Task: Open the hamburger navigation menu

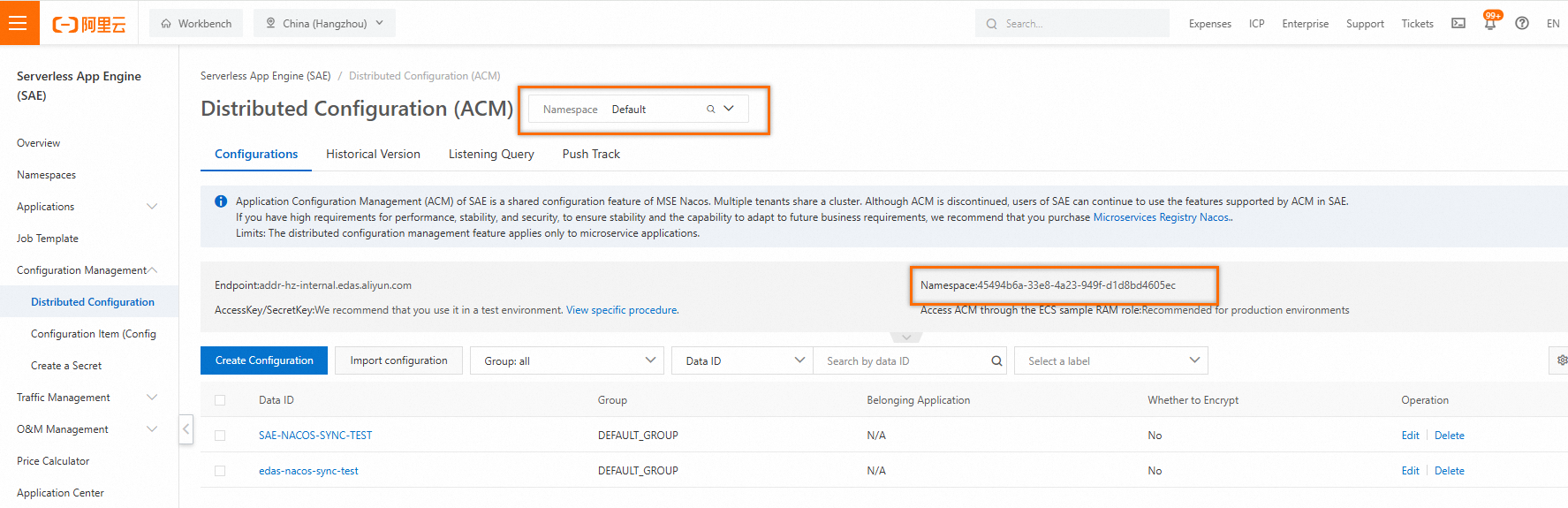Action: tap(19, 23)
